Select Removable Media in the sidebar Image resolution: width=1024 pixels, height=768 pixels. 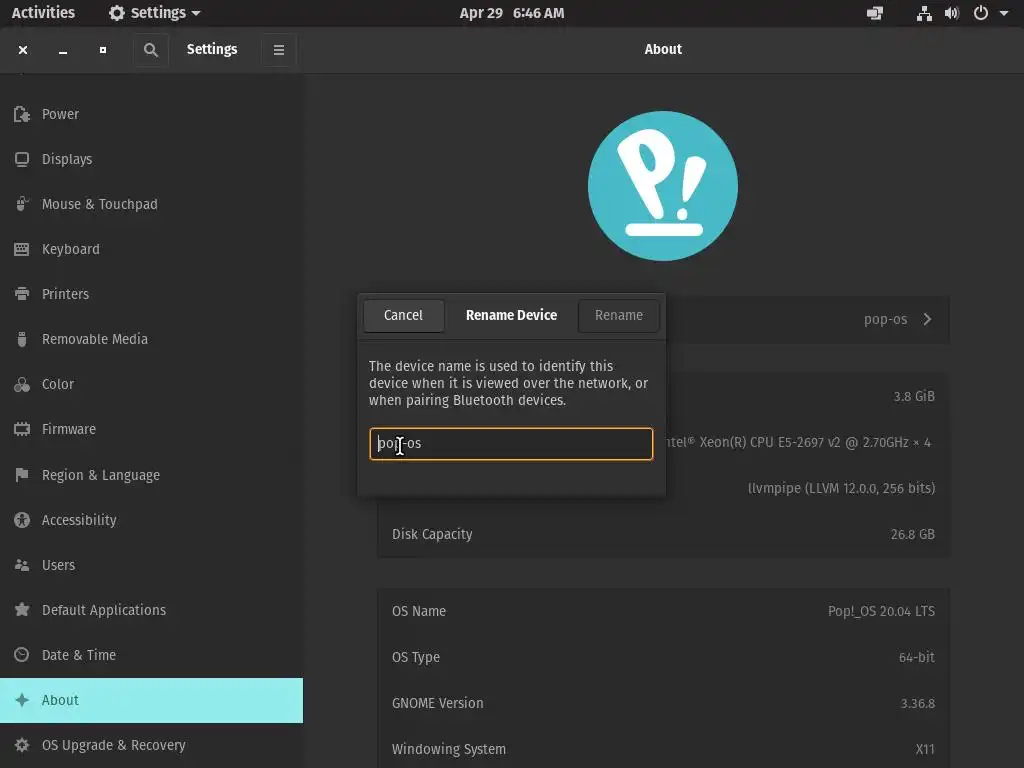click(152, 340)
